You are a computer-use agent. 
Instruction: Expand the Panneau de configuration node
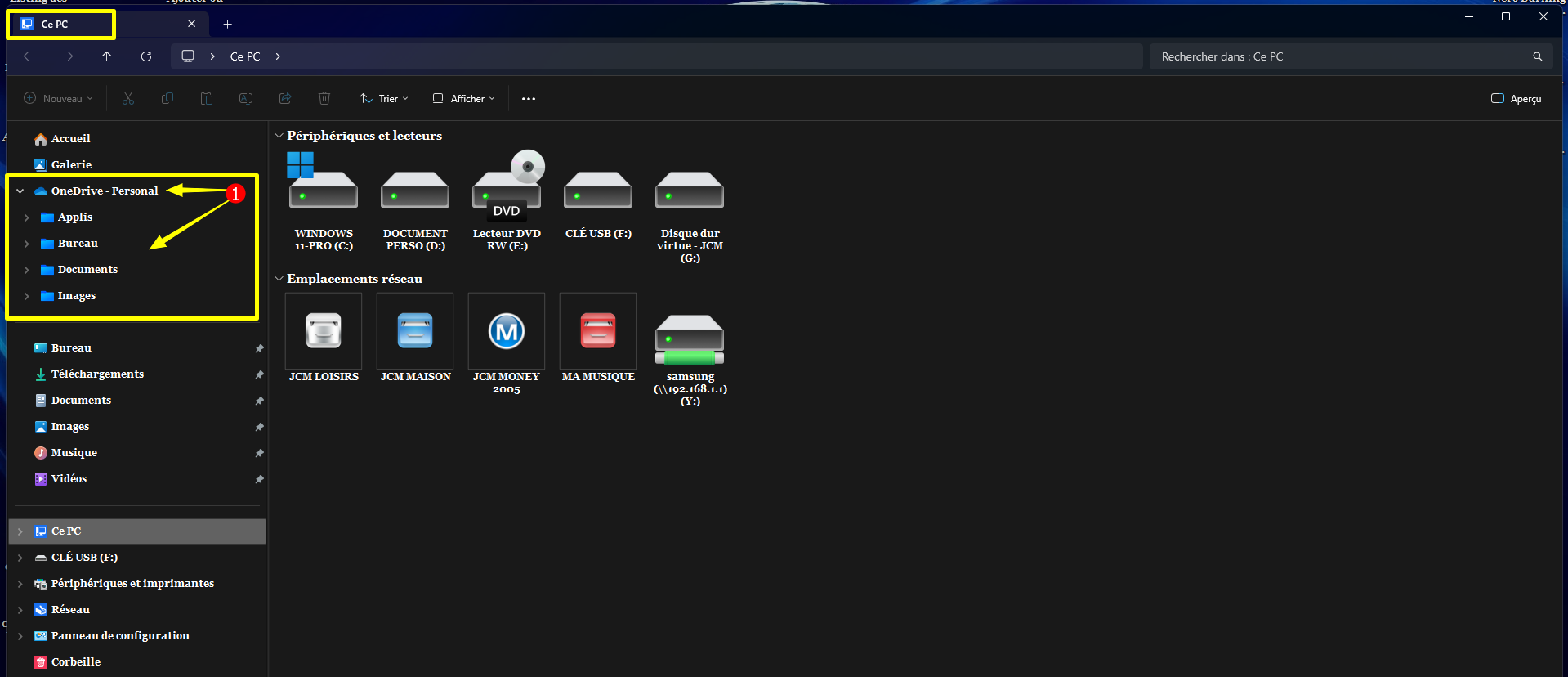point(20,636)
